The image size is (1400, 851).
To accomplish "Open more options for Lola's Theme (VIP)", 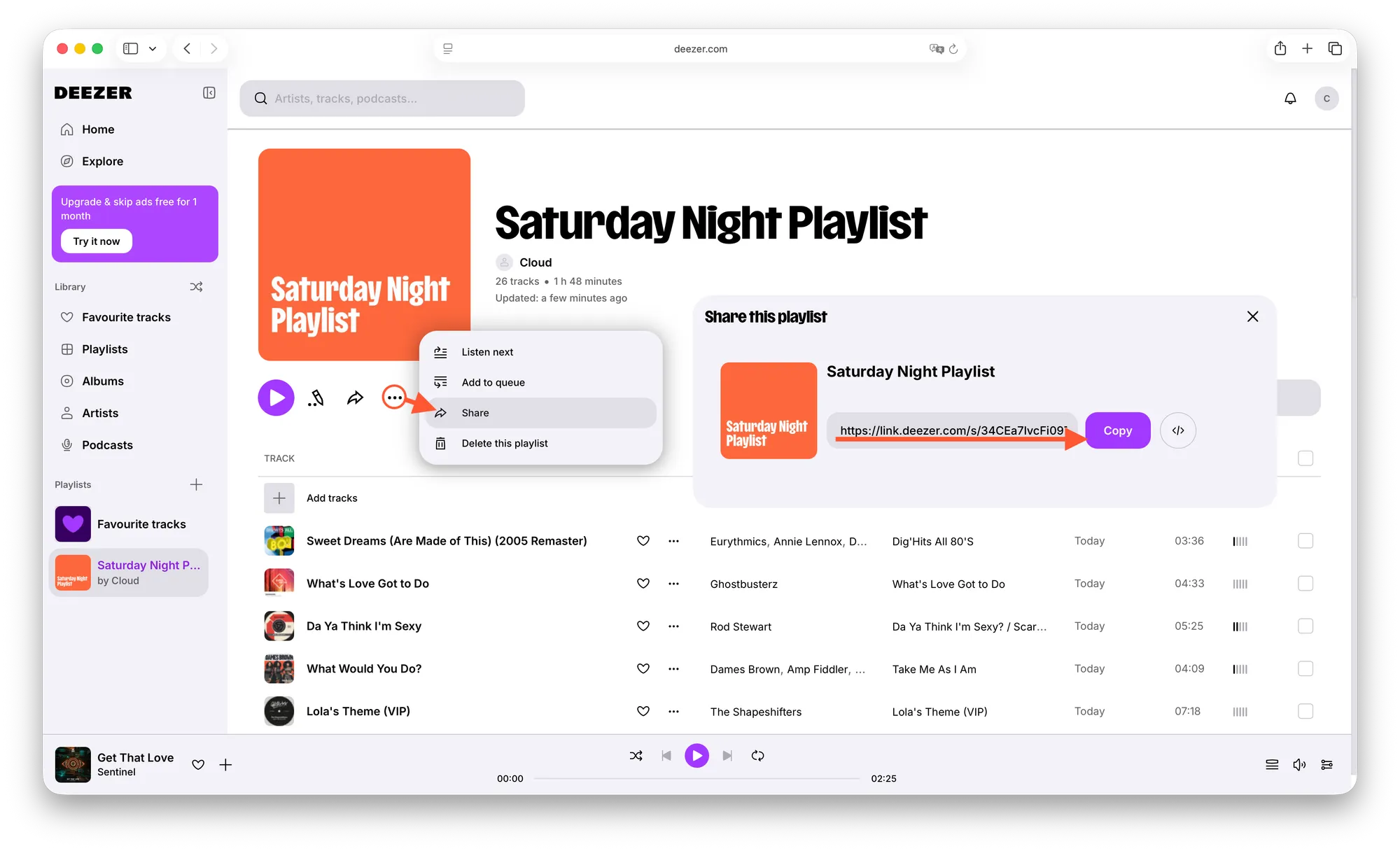I will [x=673, y=712].
